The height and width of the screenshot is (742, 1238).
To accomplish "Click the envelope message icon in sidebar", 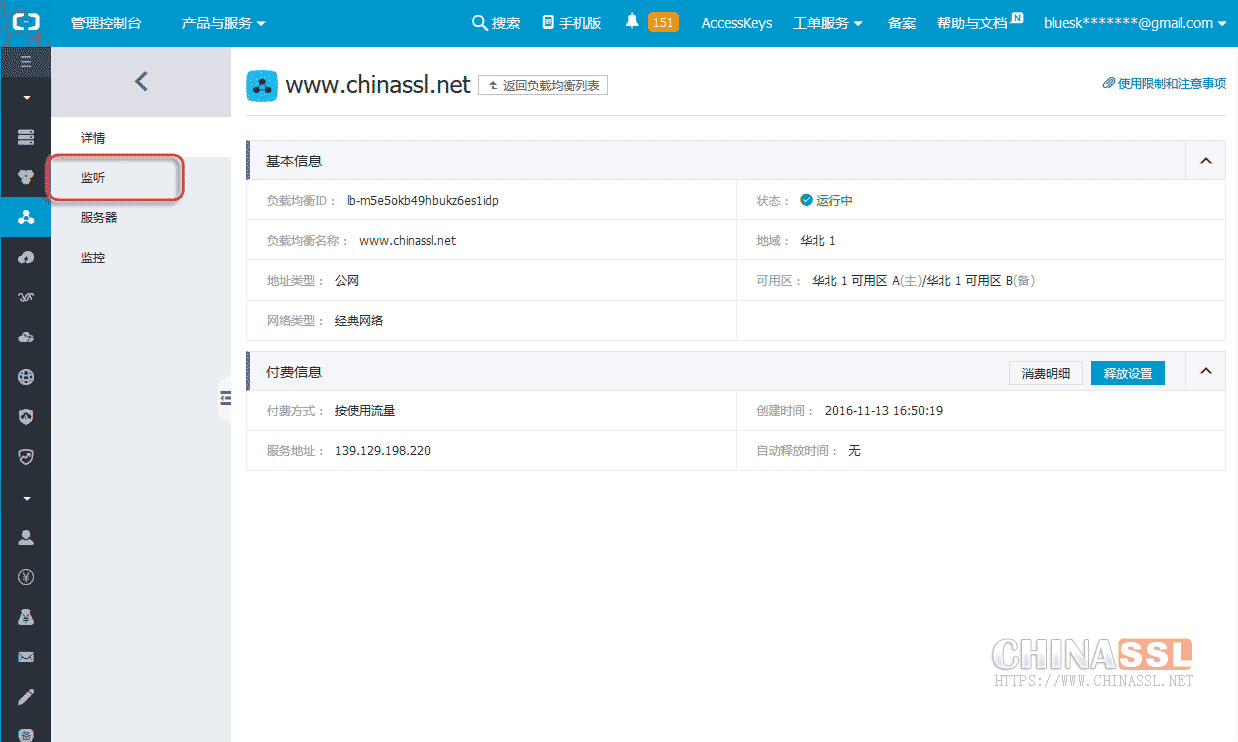I will point(26,657).
